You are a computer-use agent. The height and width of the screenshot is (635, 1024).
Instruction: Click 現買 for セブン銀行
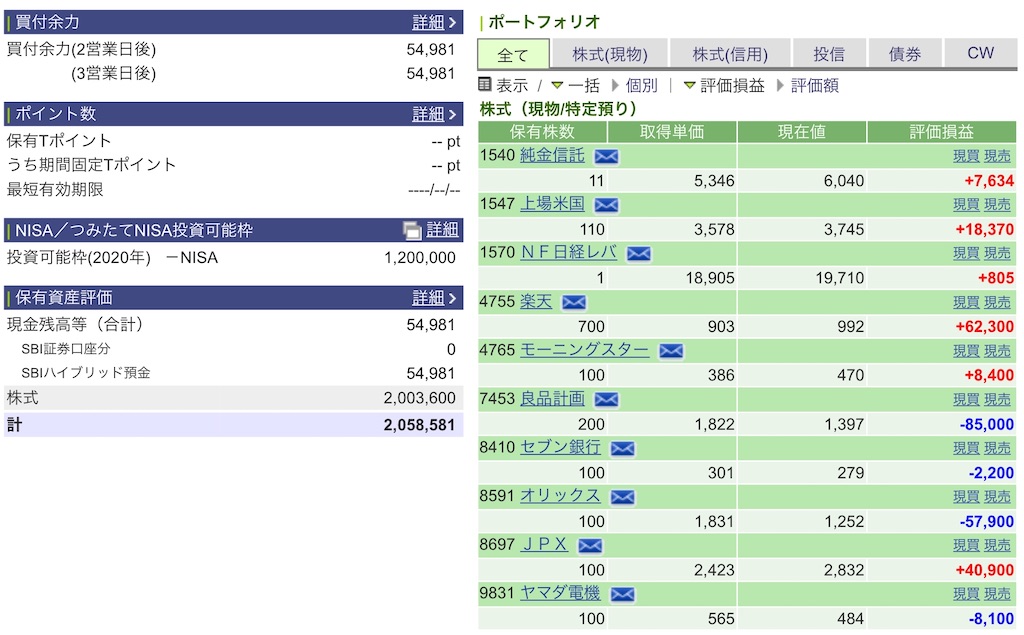966,448
